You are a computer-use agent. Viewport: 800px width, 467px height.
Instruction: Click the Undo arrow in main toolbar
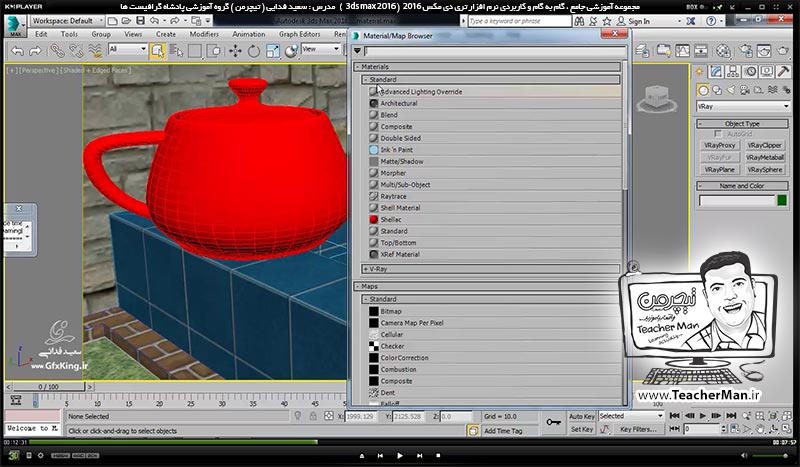(17, 51)
